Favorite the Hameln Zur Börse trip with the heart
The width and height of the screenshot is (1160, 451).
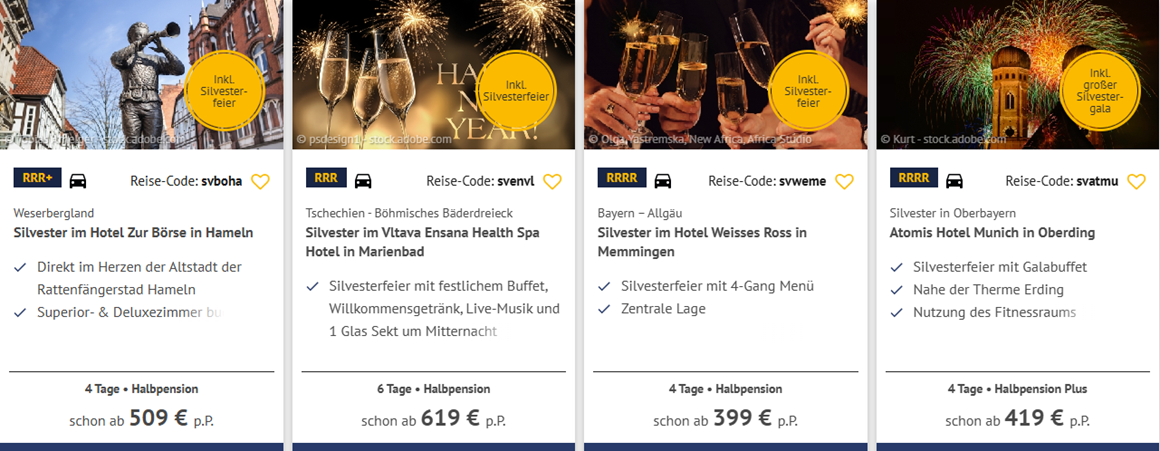(260, 181)
